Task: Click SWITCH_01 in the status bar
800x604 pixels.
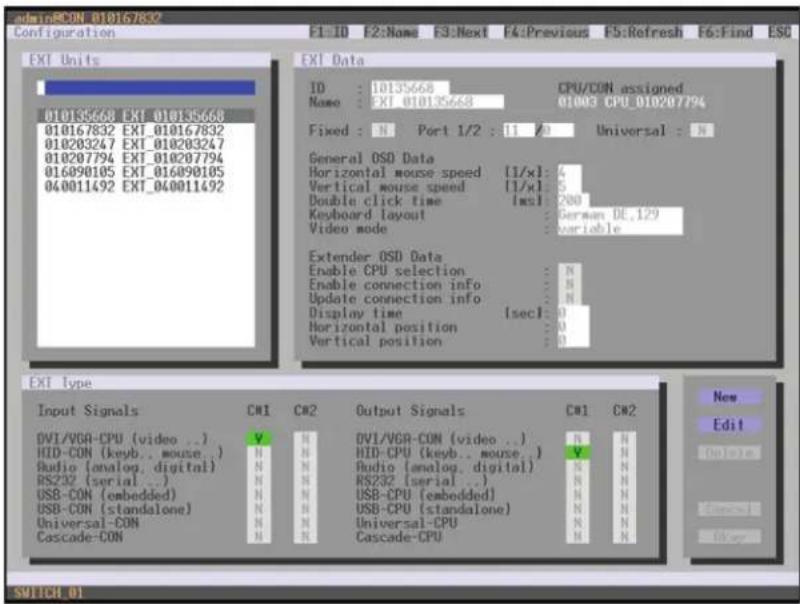Action: pos(48,593)
